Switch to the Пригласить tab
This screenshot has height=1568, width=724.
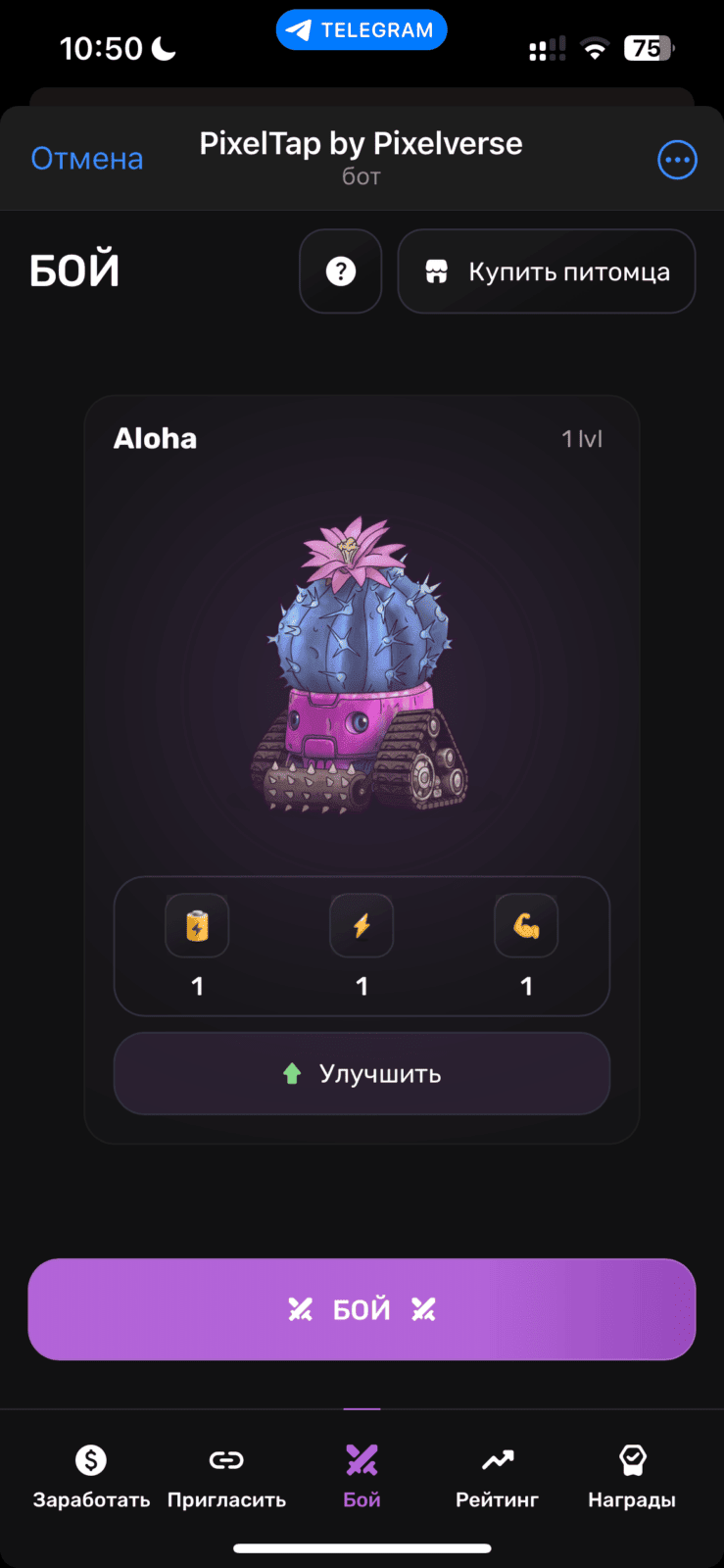(x=226, y=1478)
